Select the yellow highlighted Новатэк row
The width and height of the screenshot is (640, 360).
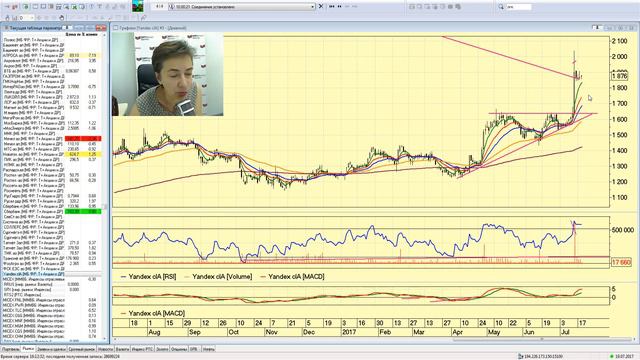(52, 154)
